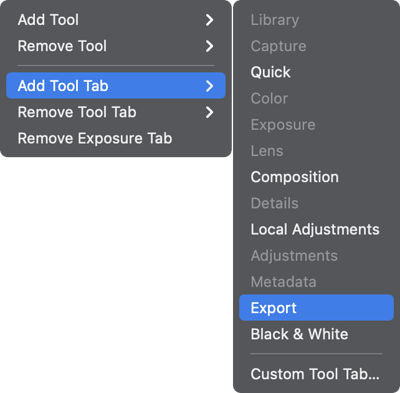Screen dimensions: 400x393
Task: Open Custom Tool Tab... dialog
Action: tap(316, 374)
